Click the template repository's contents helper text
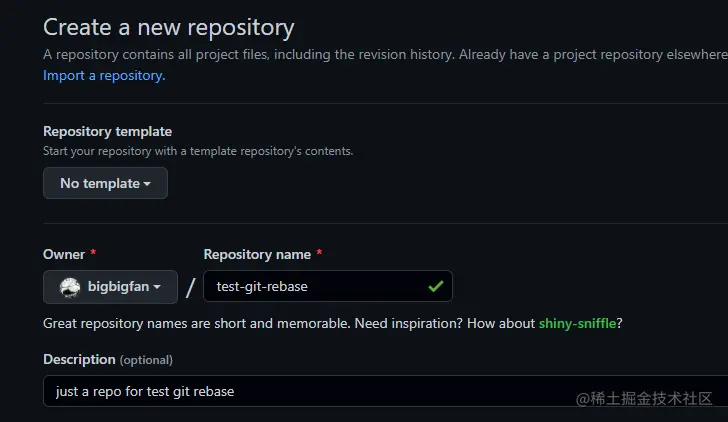The width and height of the screenshot is (728, 422). pos(198,151)
